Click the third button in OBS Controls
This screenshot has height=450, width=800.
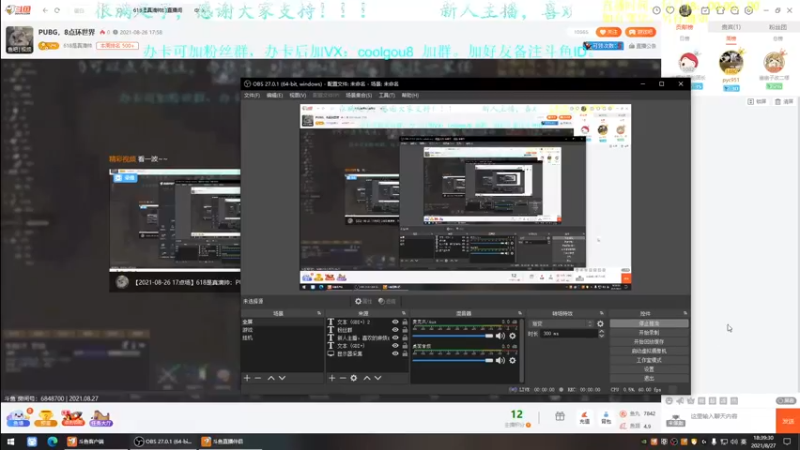[648, 342]
